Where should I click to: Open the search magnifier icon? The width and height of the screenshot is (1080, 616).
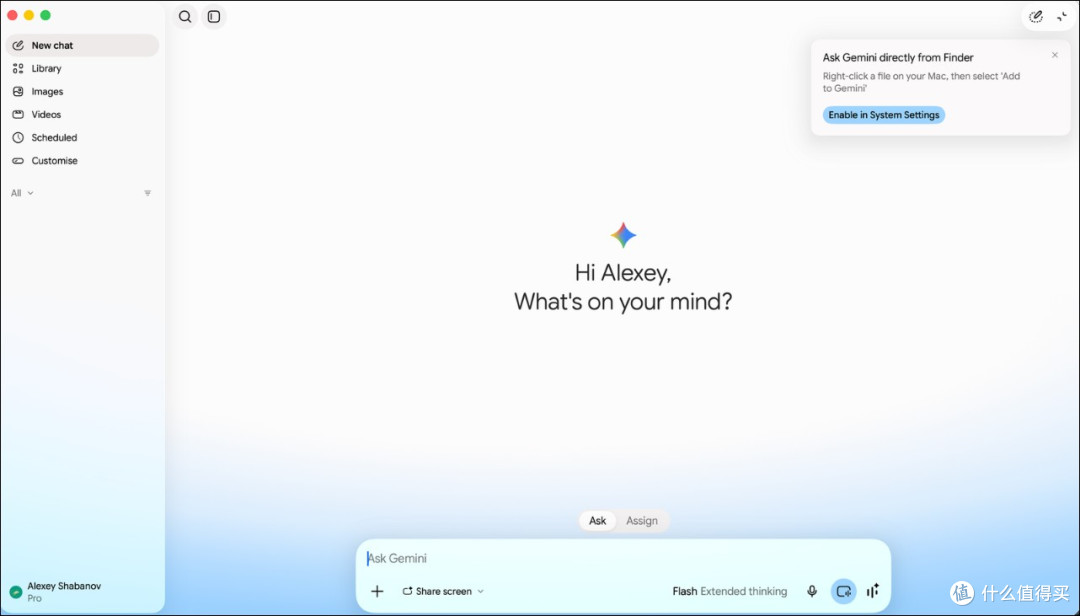tap(185, 17)
